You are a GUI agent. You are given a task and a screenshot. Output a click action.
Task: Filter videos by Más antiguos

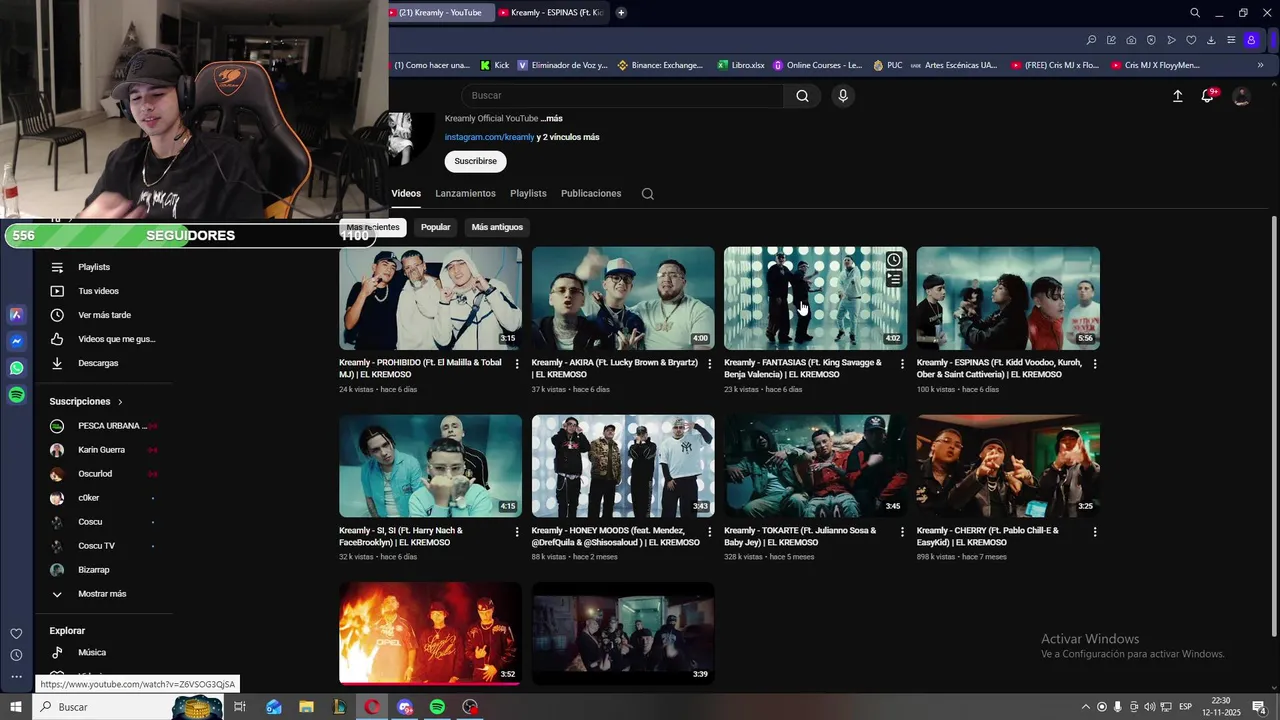pos(497,227)
